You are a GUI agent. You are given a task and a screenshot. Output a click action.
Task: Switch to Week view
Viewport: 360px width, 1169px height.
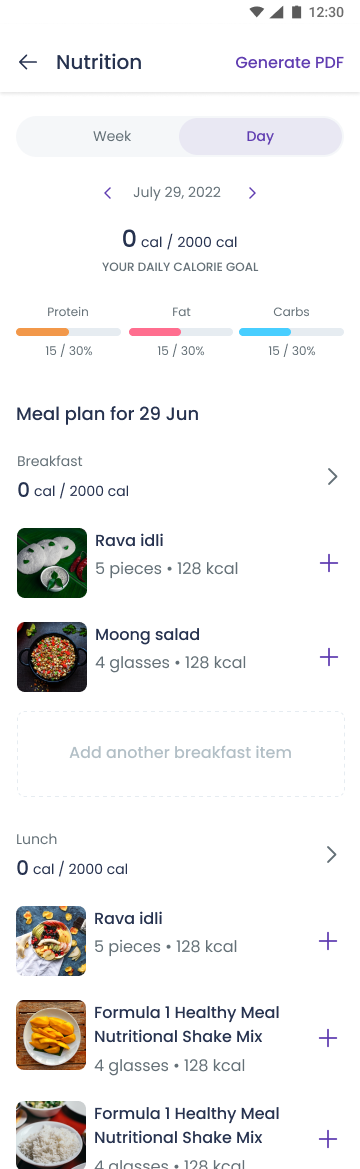(112, 136)
